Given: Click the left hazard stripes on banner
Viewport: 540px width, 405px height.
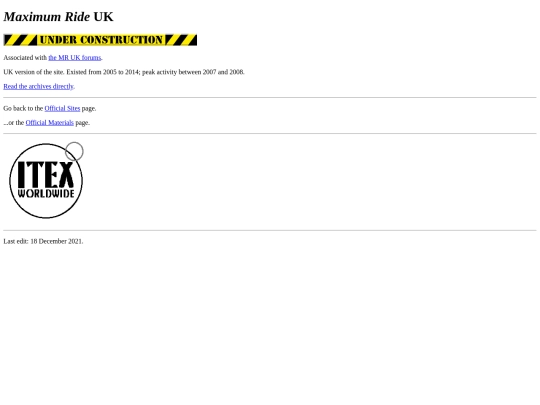Looking at the screenshot, I should pyautogui.click(x=20, y=40).
